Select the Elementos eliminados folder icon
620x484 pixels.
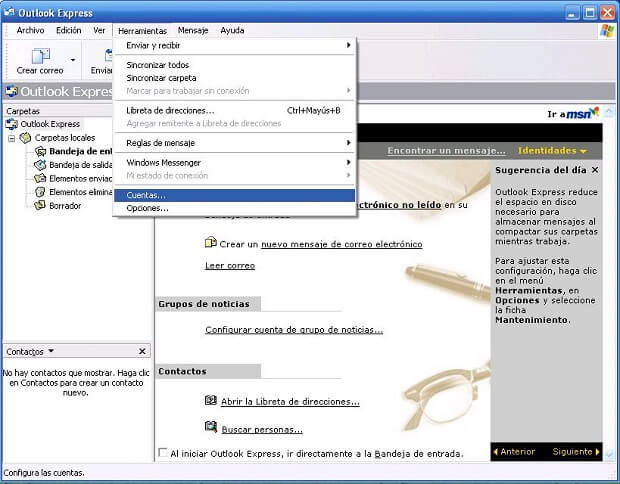click(x=40, y=192)
